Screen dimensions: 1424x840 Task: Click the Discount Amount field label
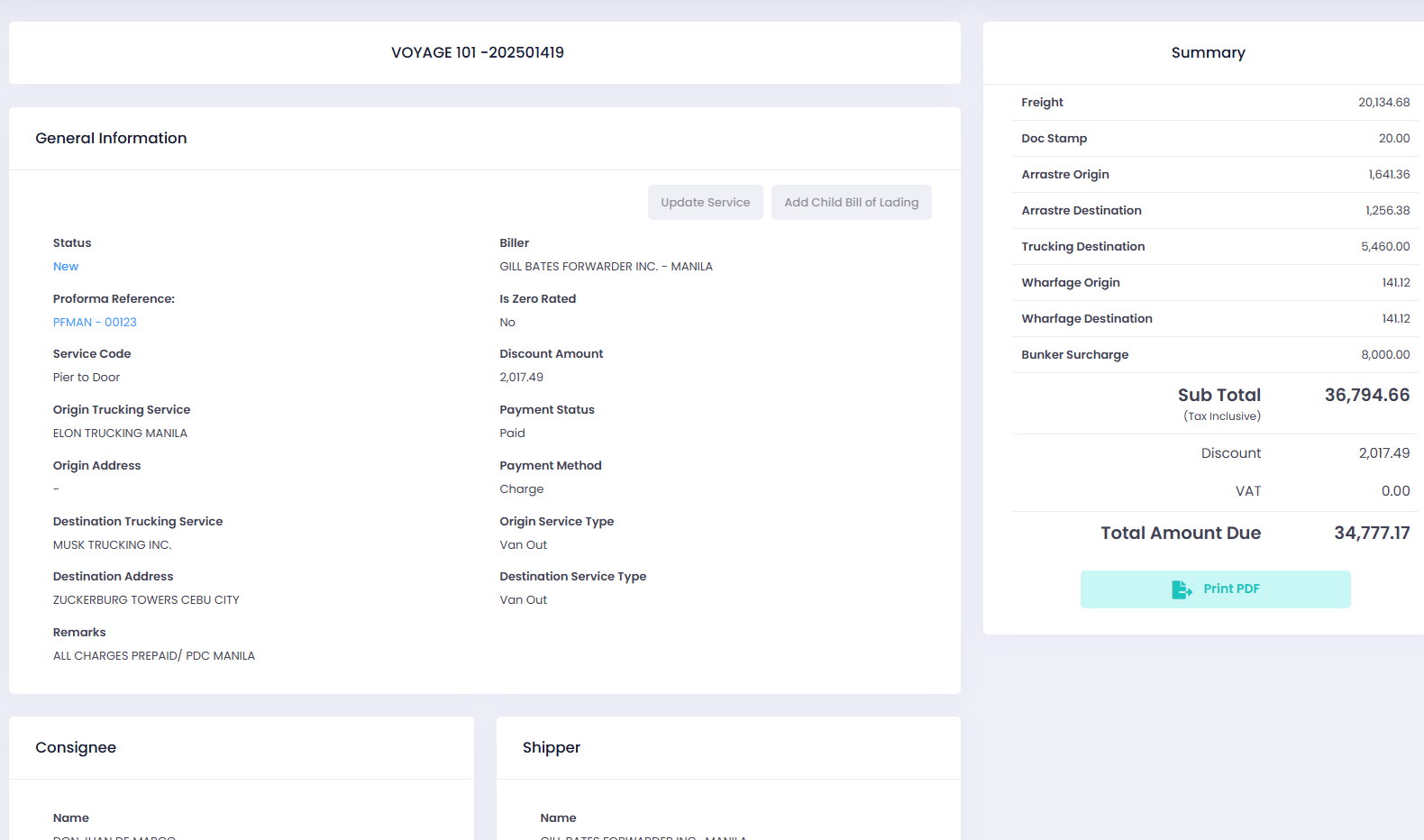click(x=552, y=354)
